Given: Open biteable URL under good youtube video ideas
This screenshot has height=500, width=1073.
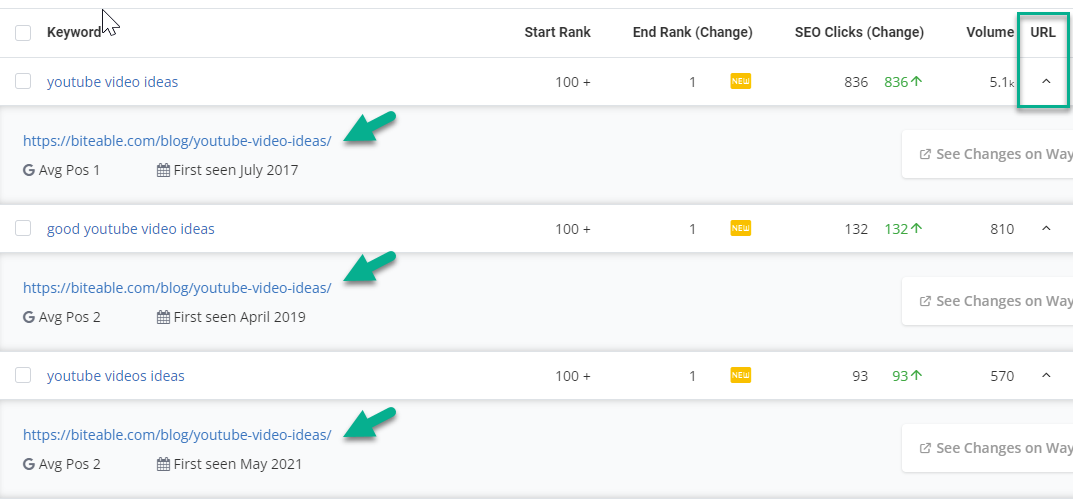Looking at the screenshot, I should click(177, 288).
